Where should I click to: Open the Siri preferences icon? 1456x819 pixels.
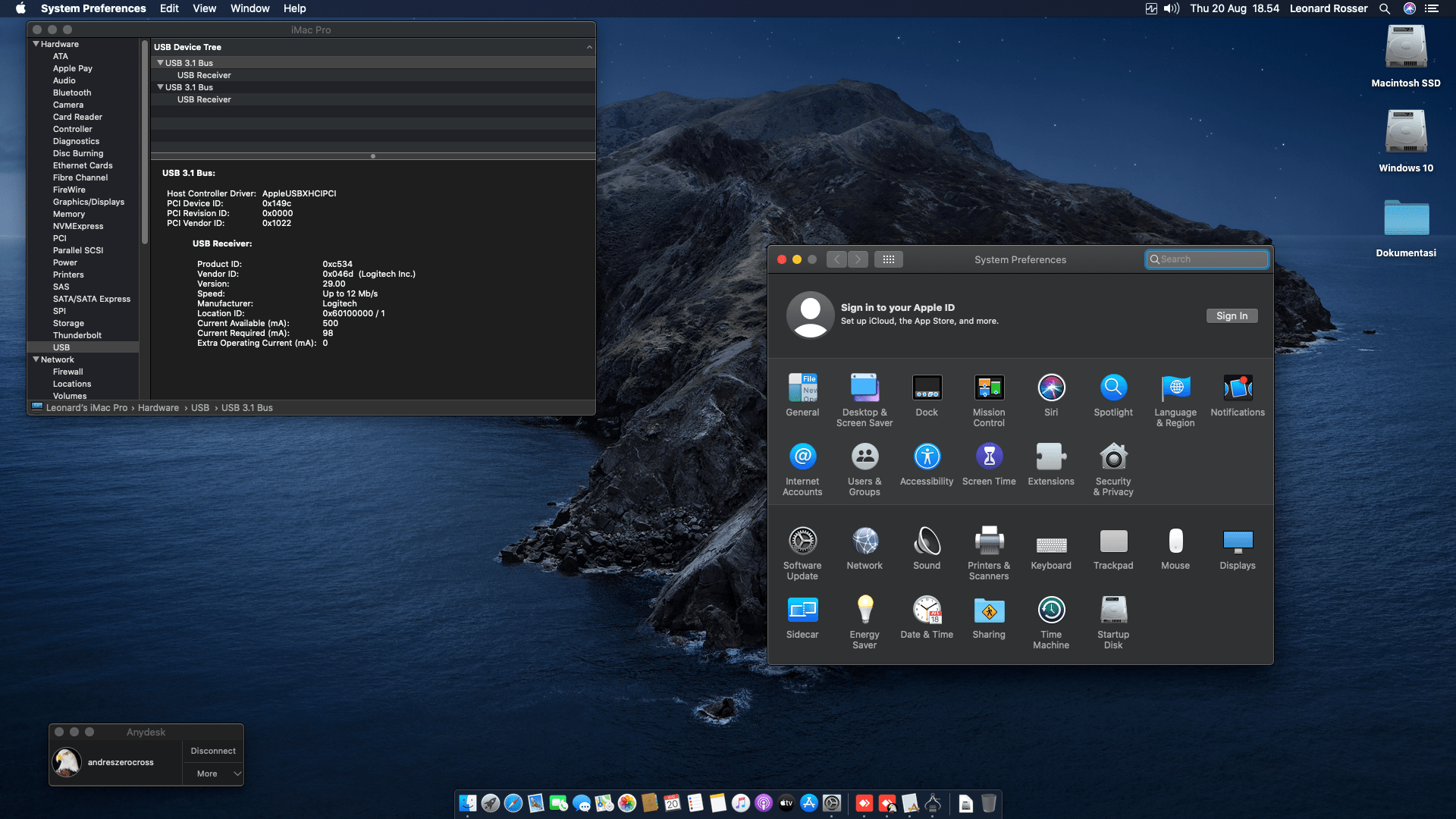(1051, 388)
